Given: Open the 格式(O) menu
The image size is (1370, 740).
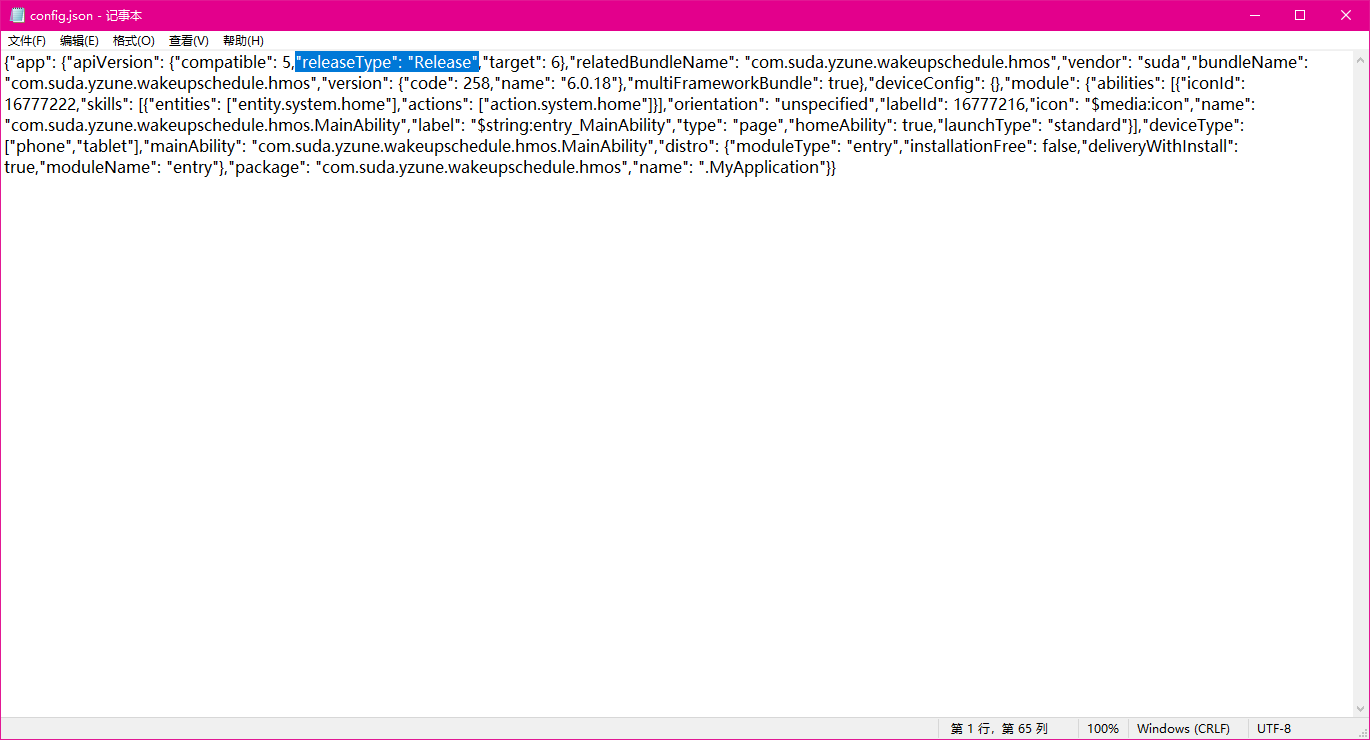Looking at the screenshot, I should (134, 41).
